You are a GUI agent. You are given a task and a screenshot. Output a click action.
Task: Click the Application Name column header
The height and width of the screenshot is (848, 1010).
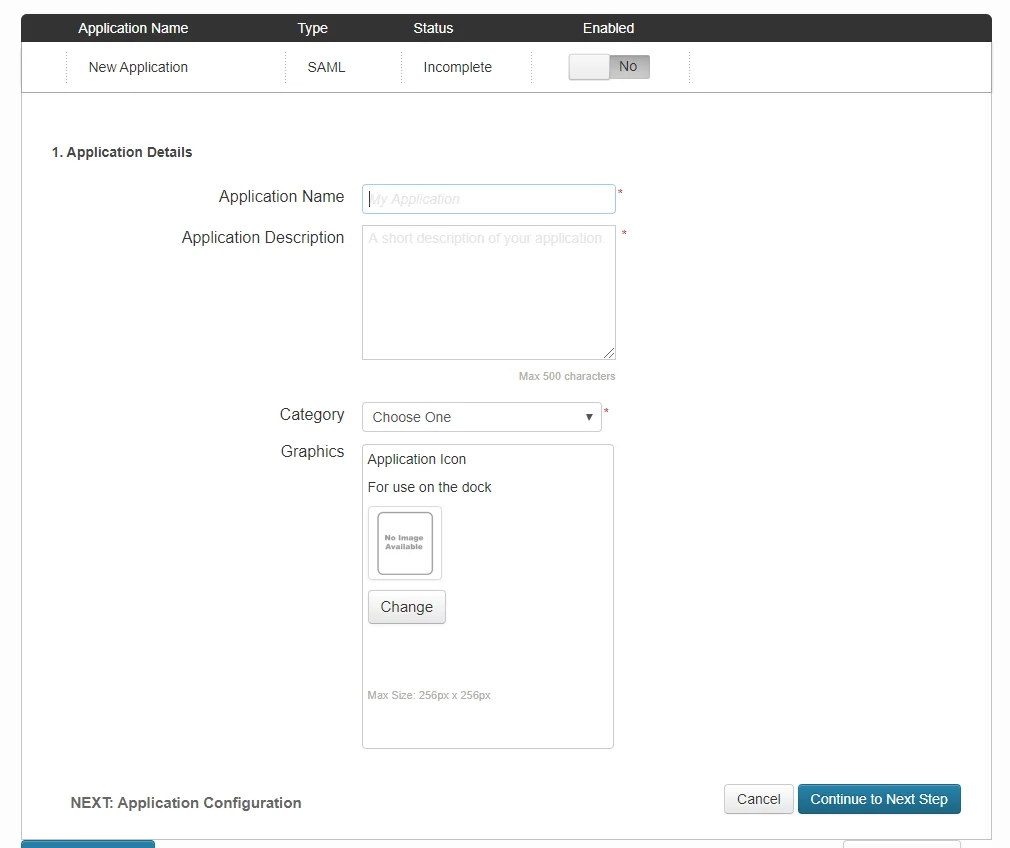point(133,28)
